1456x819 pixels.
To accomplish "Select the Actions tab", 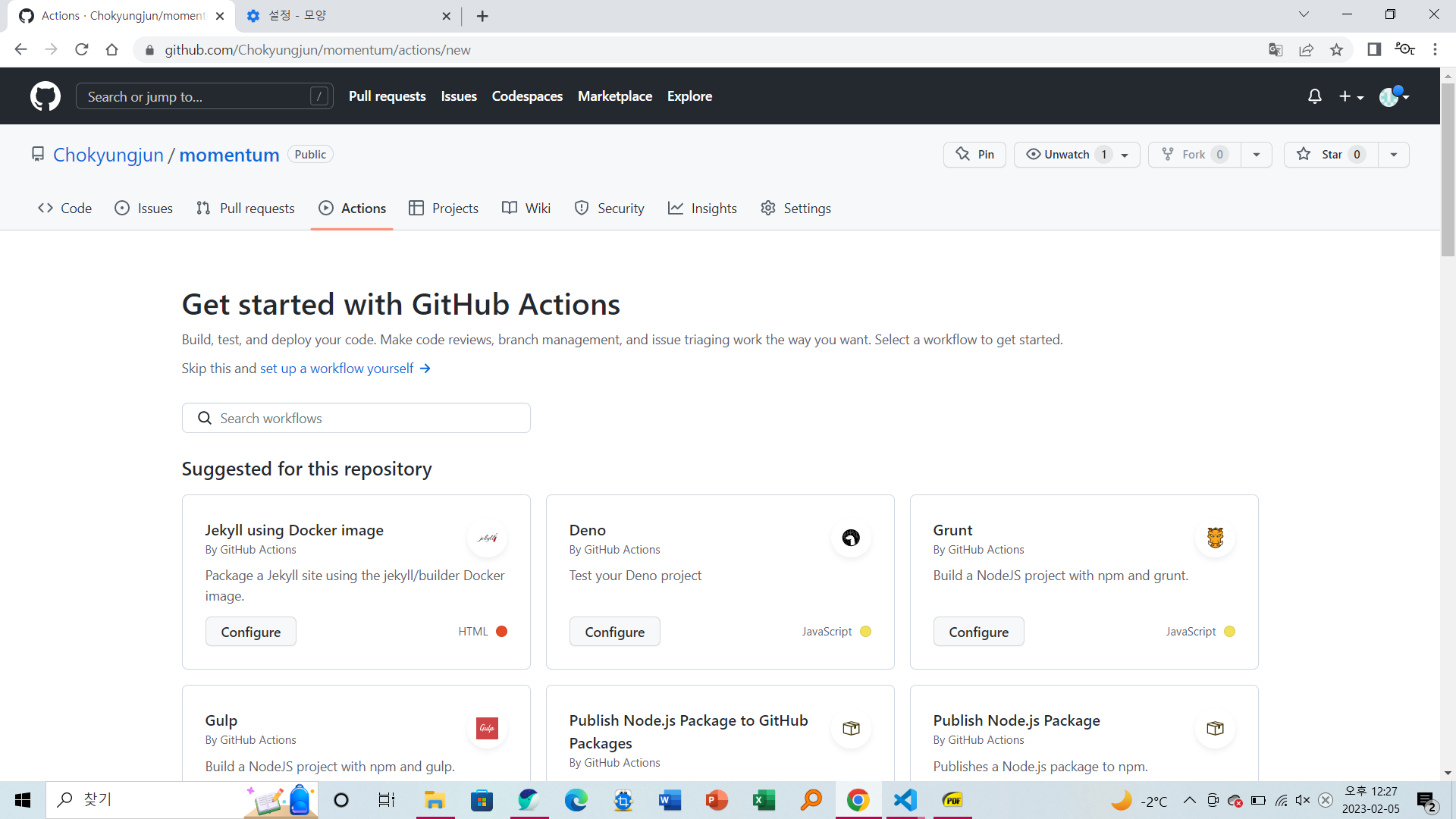I will click(x=352, y=209).
